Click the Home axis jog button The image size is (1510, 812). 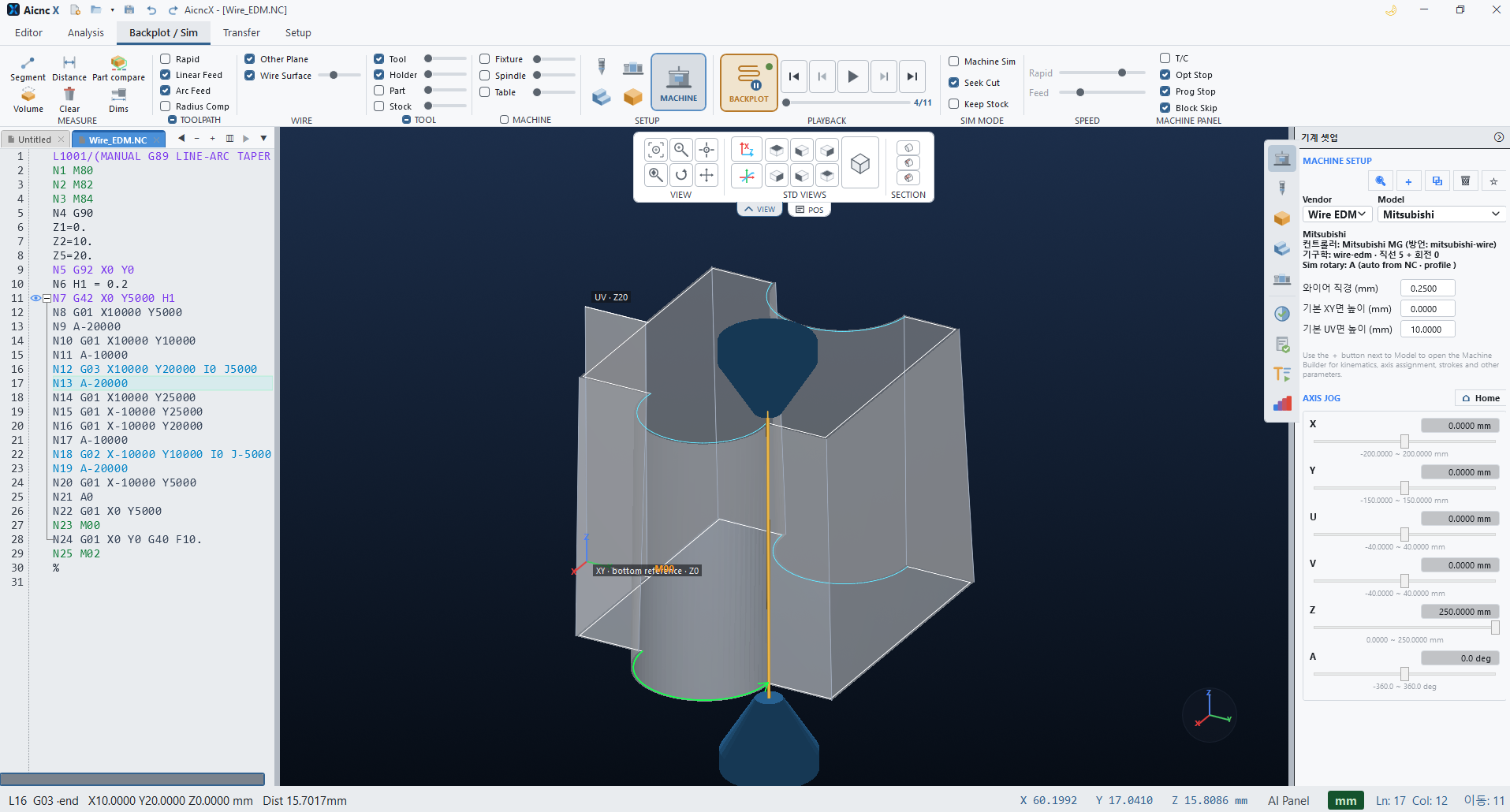coord(1480,398)
